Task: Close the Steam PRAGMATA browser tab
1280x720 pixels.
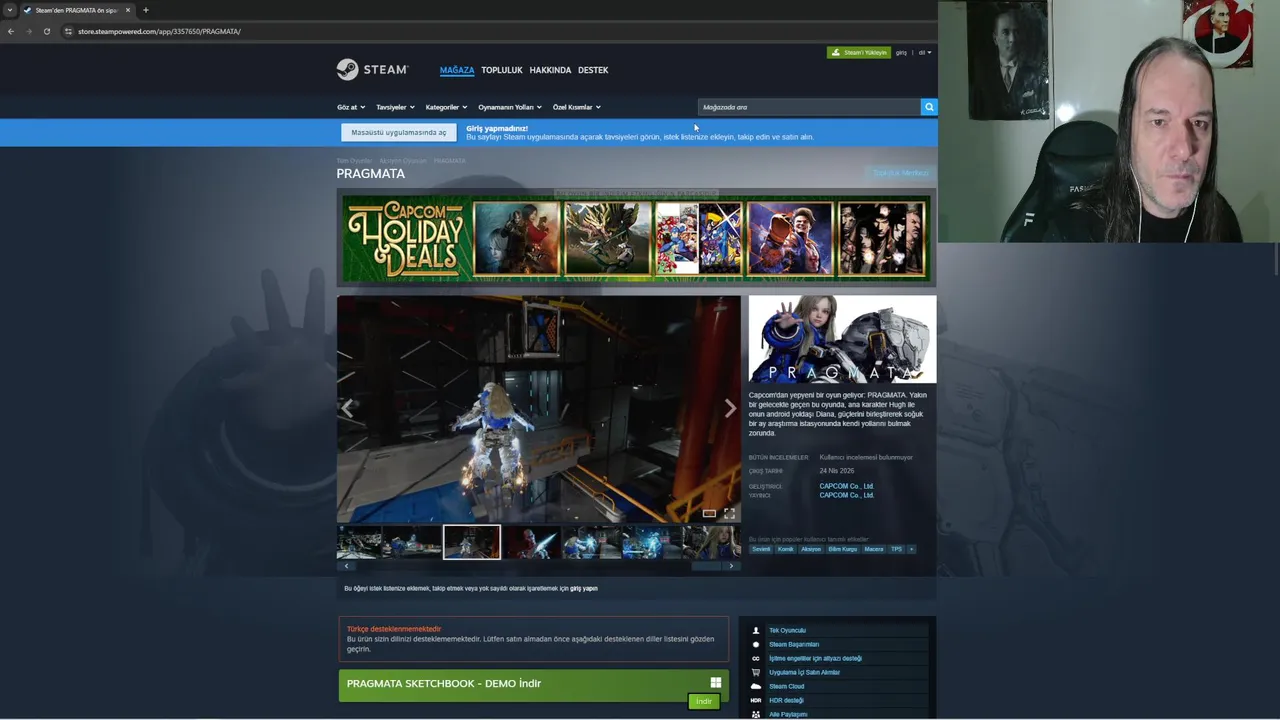Action: click(x=128, y=10)
